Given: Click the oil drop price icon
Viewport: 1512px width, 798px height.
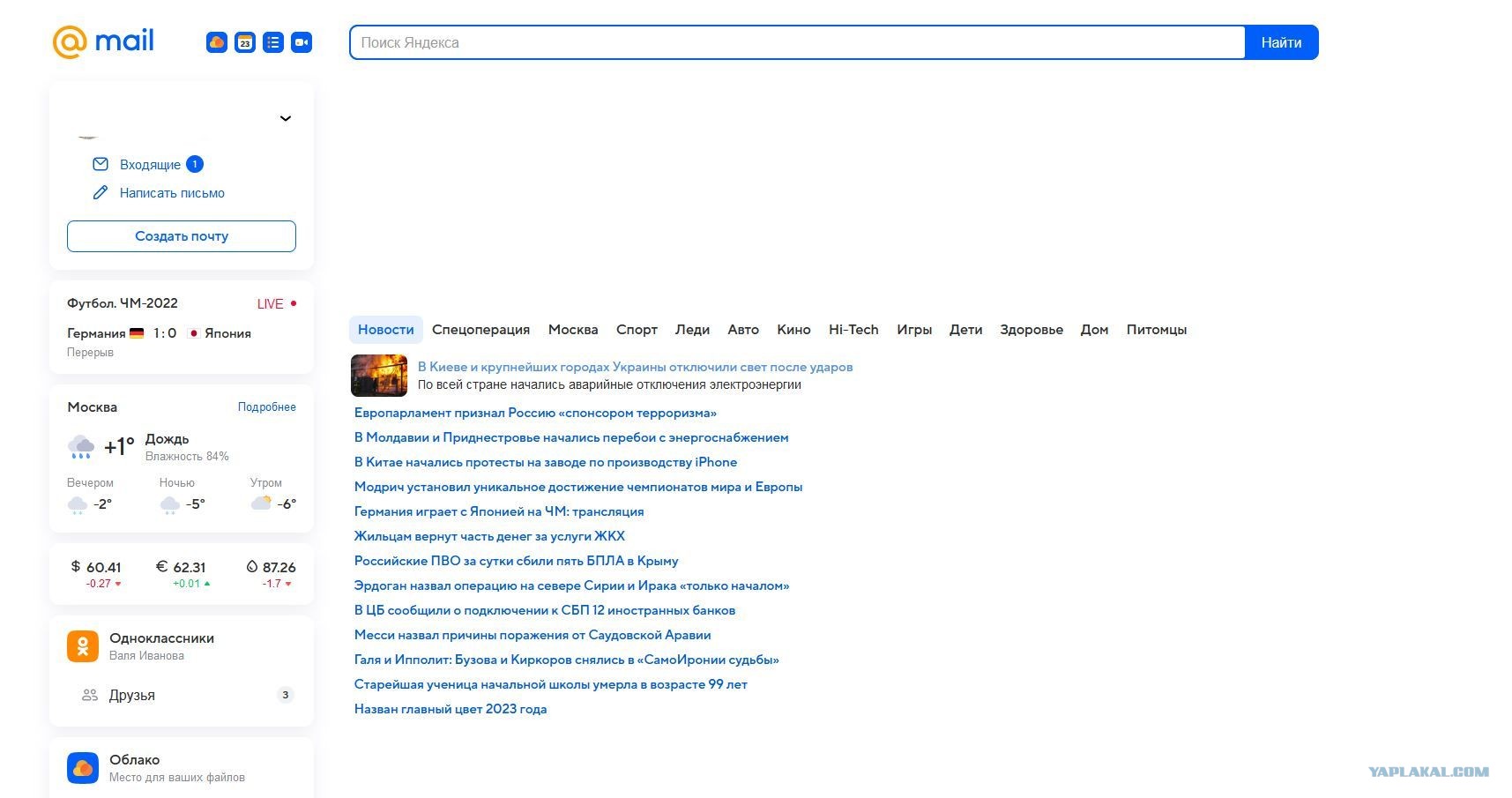Looking at the screenshot, I should tap(252, 566).
